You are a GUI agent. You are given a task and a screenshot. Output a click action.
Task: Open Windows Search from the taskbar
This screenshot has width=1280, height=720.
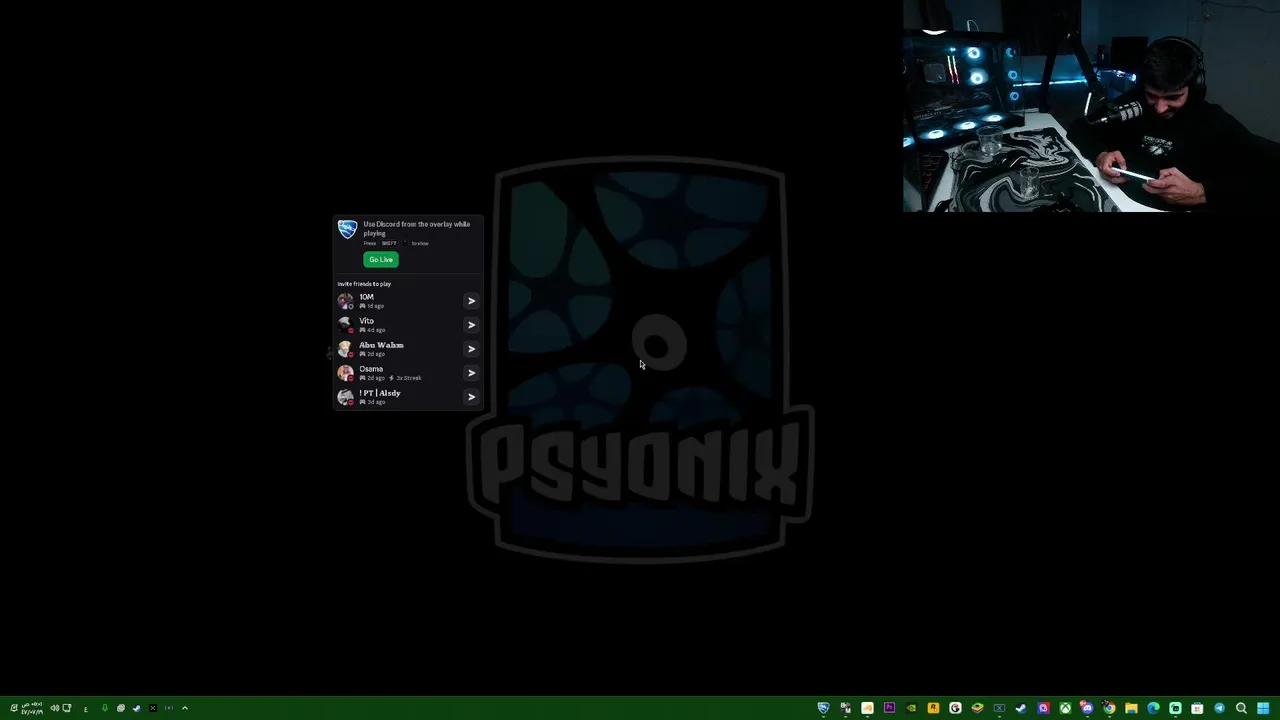[x=1241, y=708]
